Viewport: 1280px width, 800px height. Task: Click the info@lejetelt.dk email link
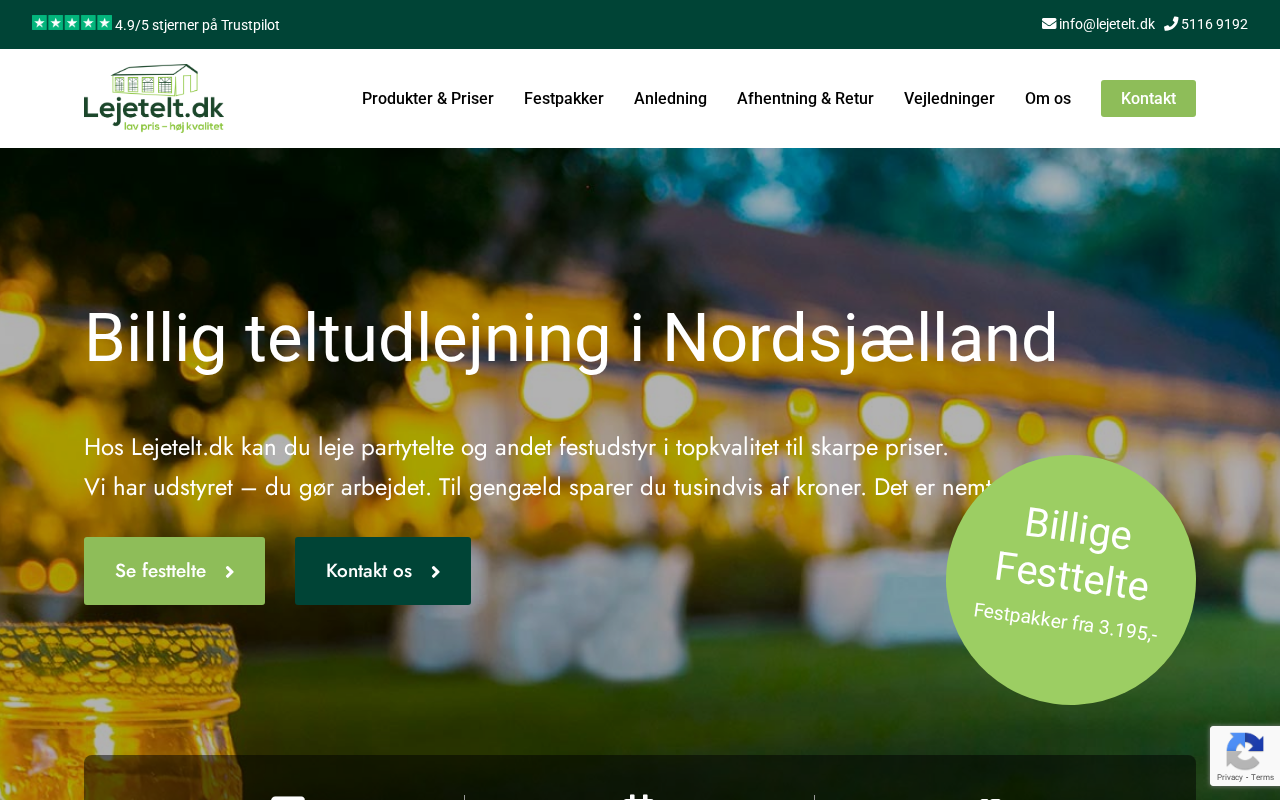(1107, 24)
